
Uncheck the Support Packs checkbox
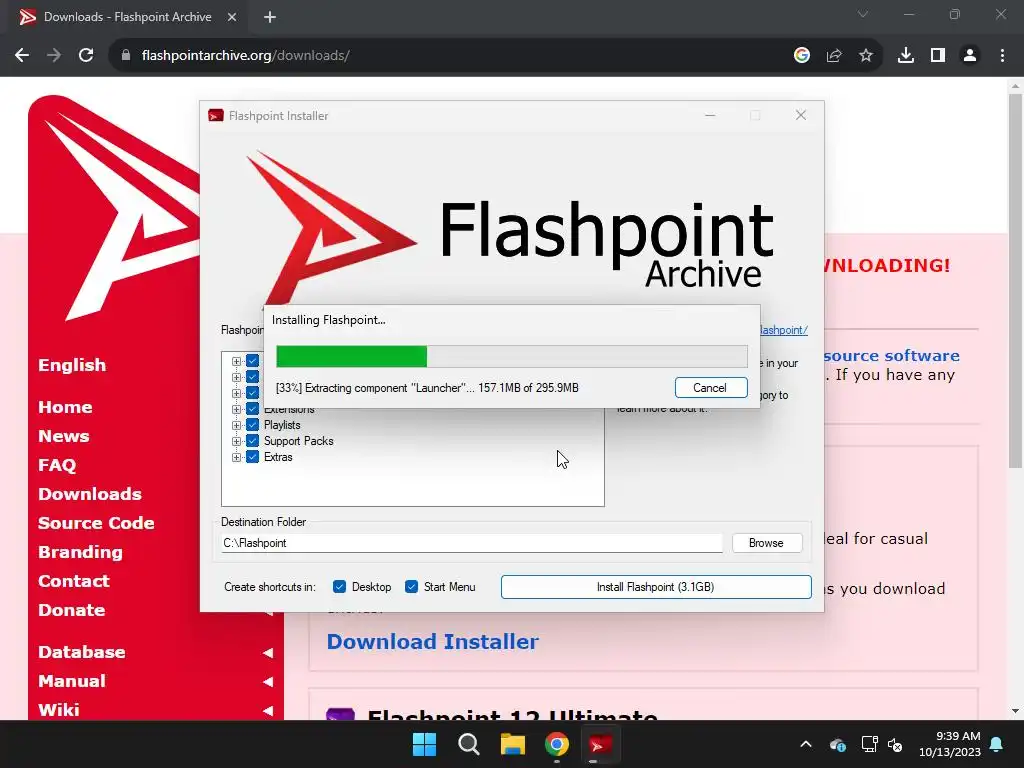[253, 441]
